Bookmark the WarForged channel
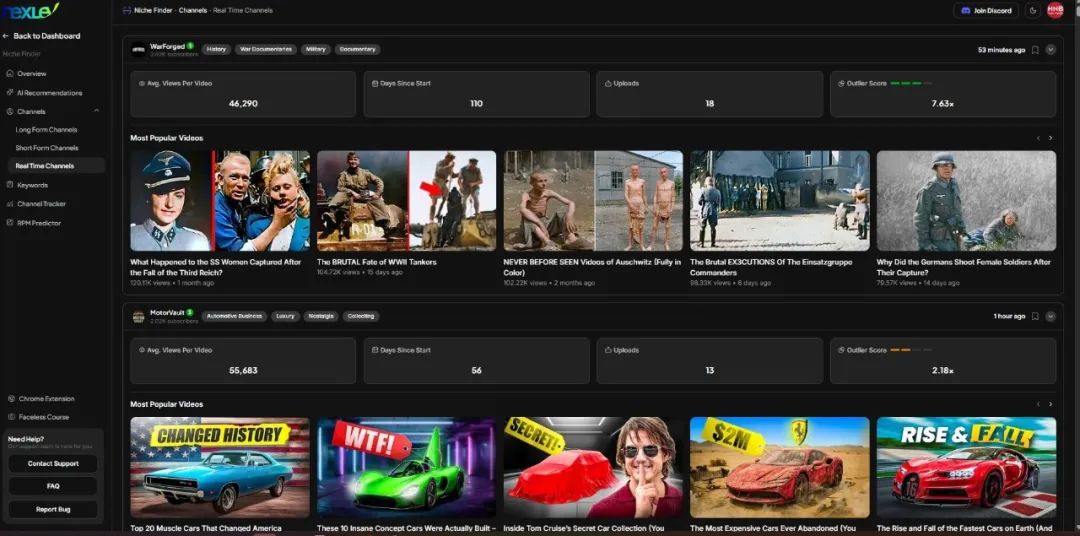This screenshot has height=536, width=1080. pyautogui.click(x=1035, y=49)
